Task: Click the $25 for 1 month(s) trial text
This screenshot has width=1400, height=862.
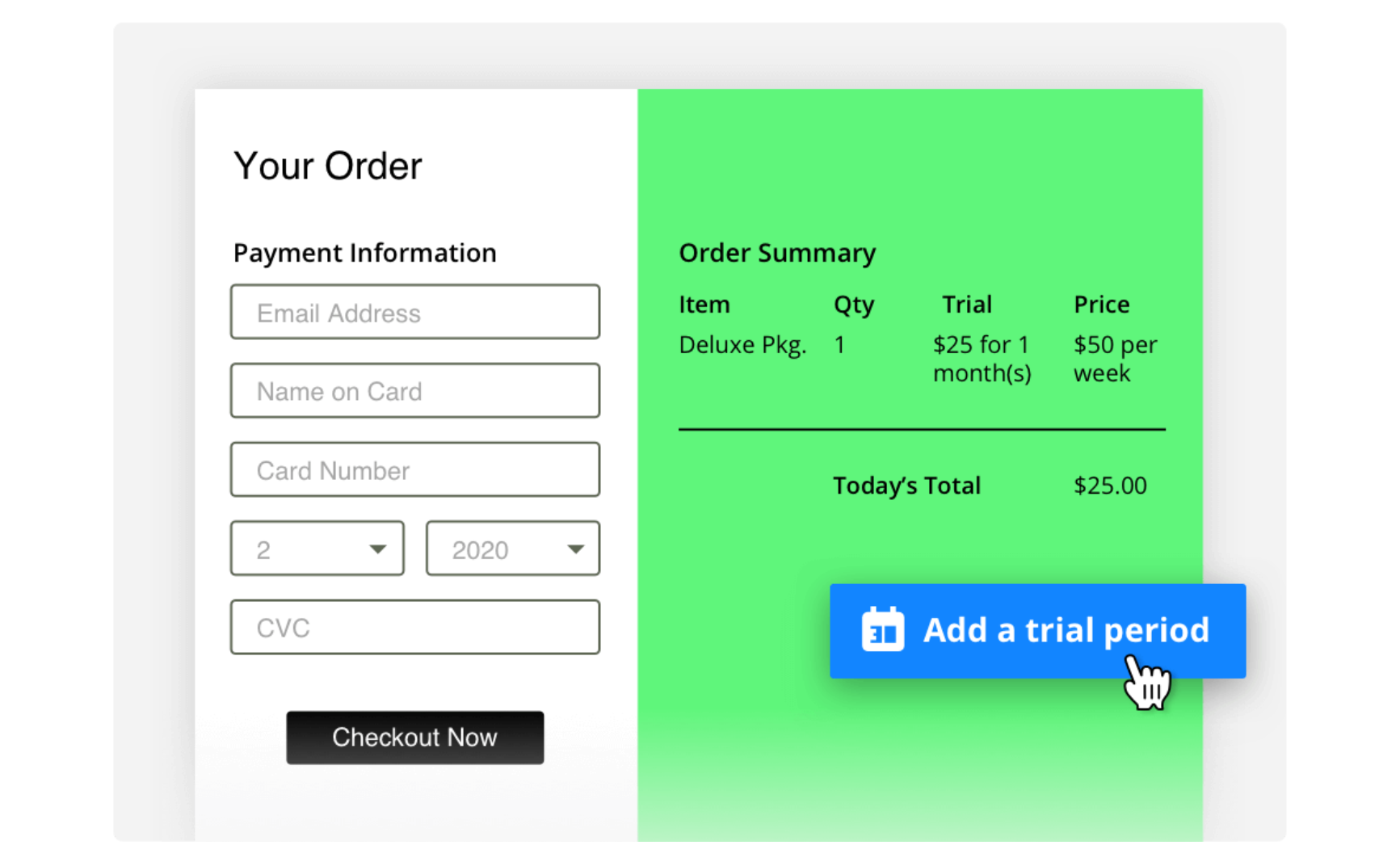Action: (982, 359)
